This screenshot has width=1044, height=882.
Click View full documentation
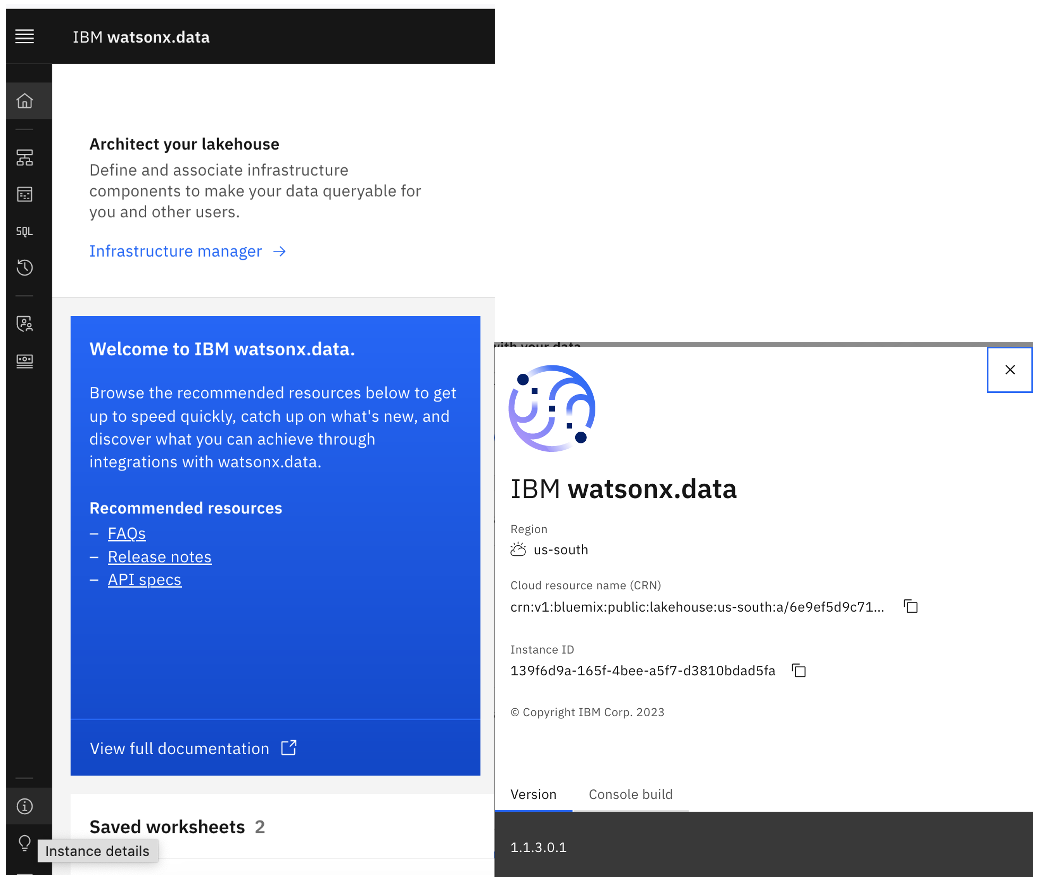coord(193,748)
